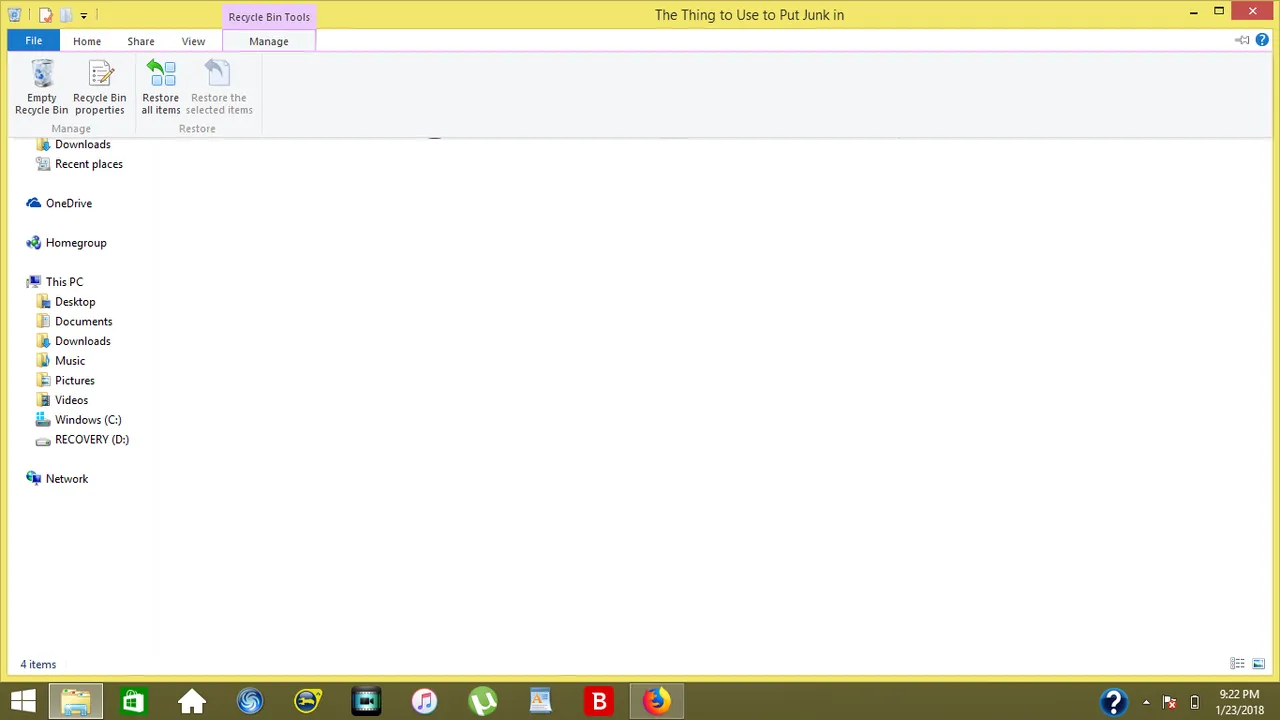1280x720 pixels.
Task: Click the Properties quick access icon
Action: point(45,15)
